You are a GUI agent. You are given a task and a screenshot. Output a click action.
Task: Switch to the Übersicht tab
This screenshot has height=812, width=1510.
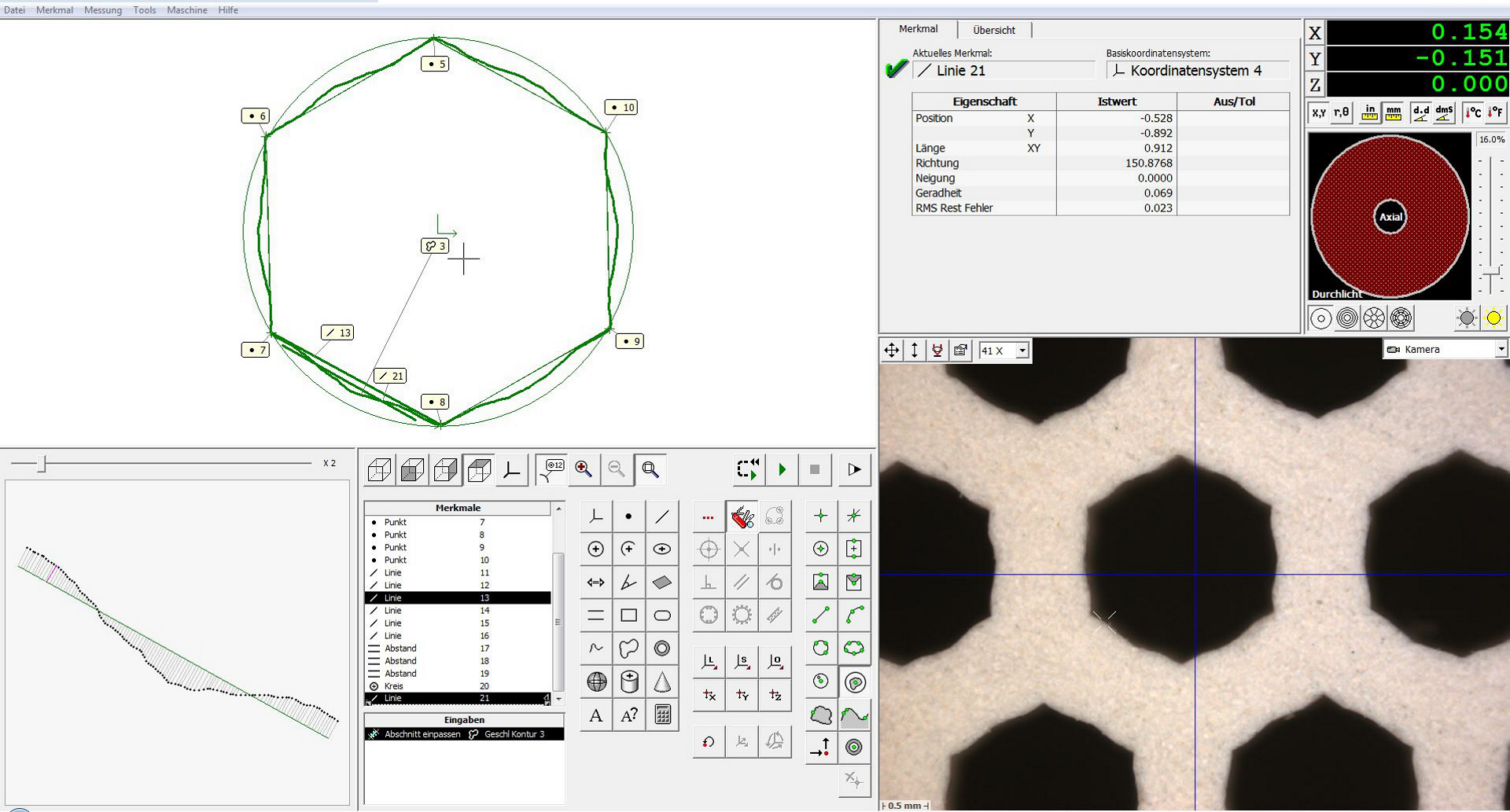tap(993, 30)
